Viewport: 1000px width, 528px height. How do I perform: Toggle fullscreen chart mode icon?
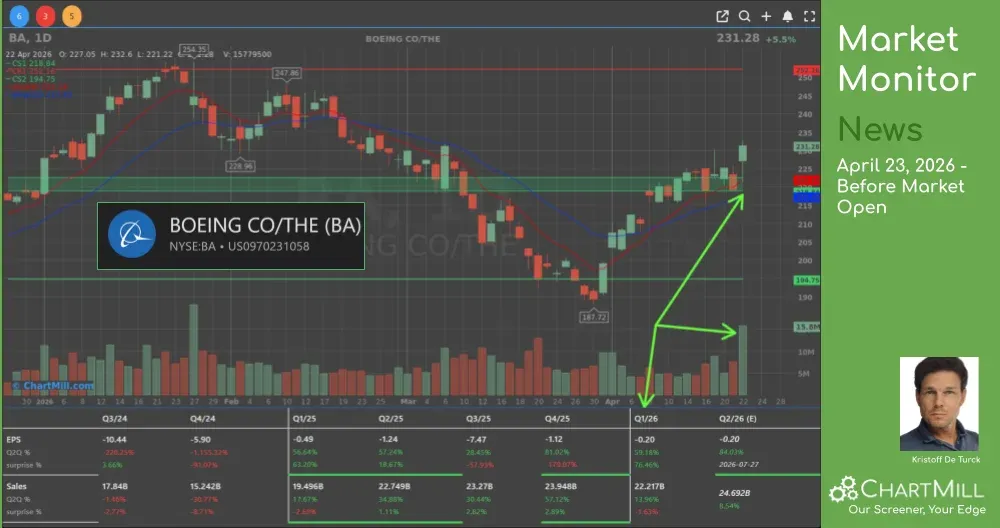point(809,17)
